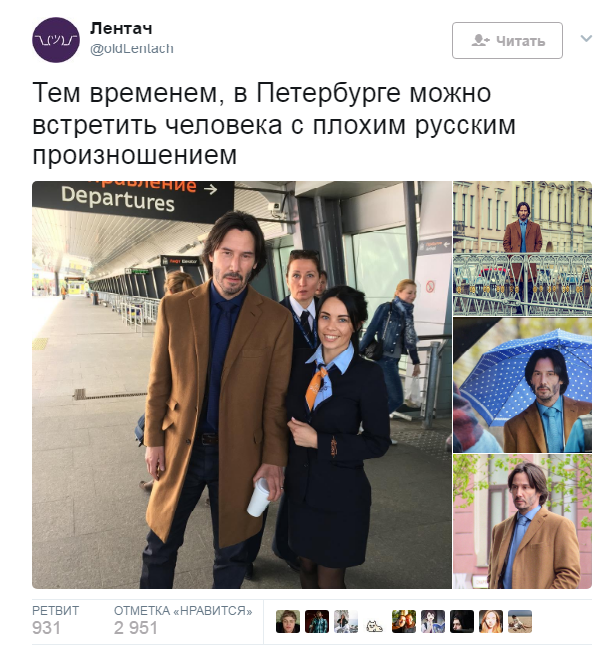
Task: Click the Лентач purple profile avatar
Action: pyautogui.click(x=56, y=40)
